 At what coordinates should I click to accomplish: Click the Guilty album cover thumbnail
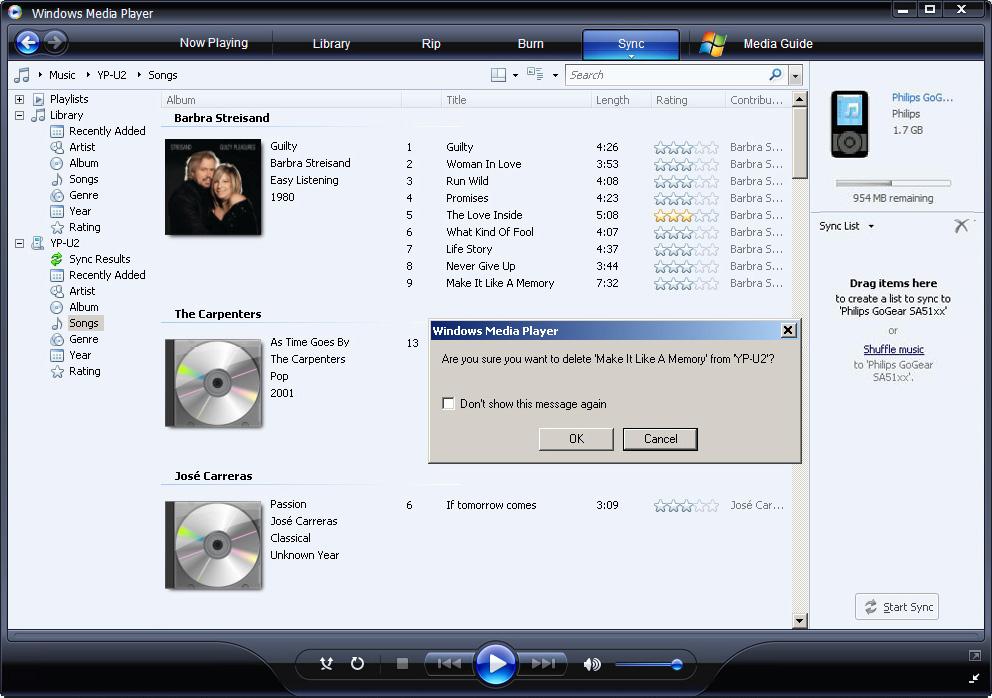(213, 187)
